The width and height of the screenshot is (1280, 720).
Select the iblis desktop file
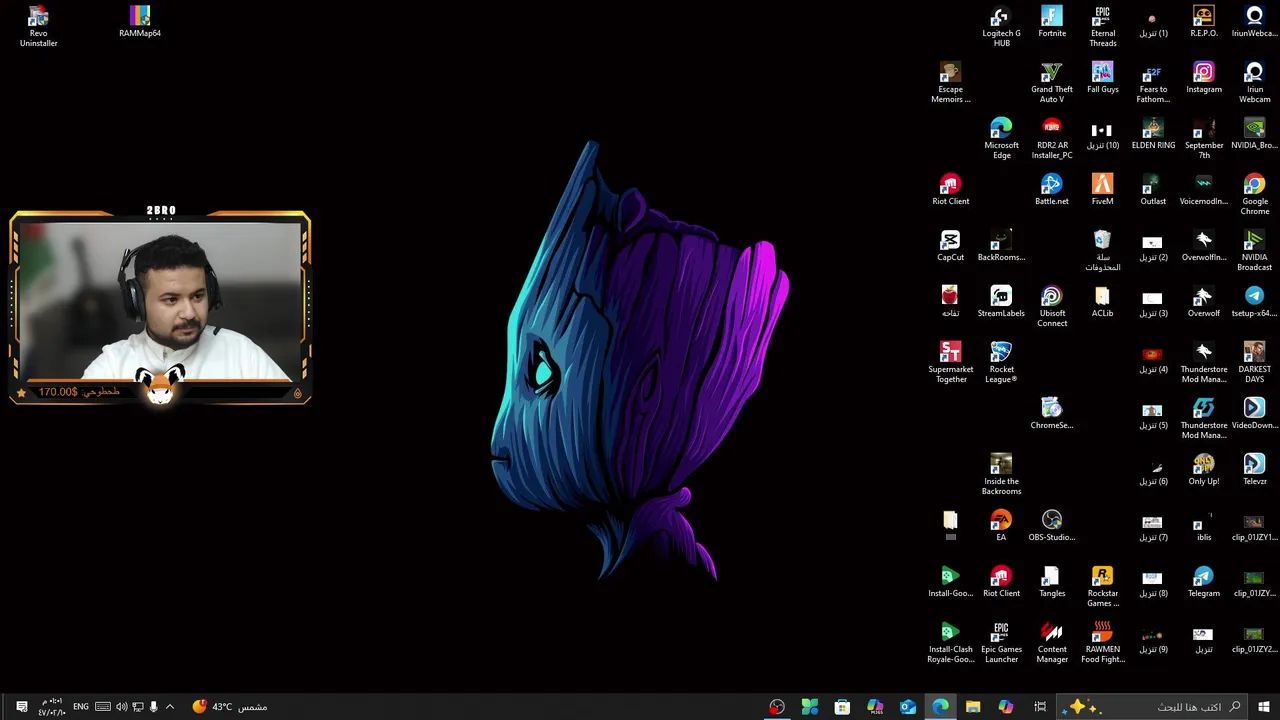click(x=1204, y=526)
